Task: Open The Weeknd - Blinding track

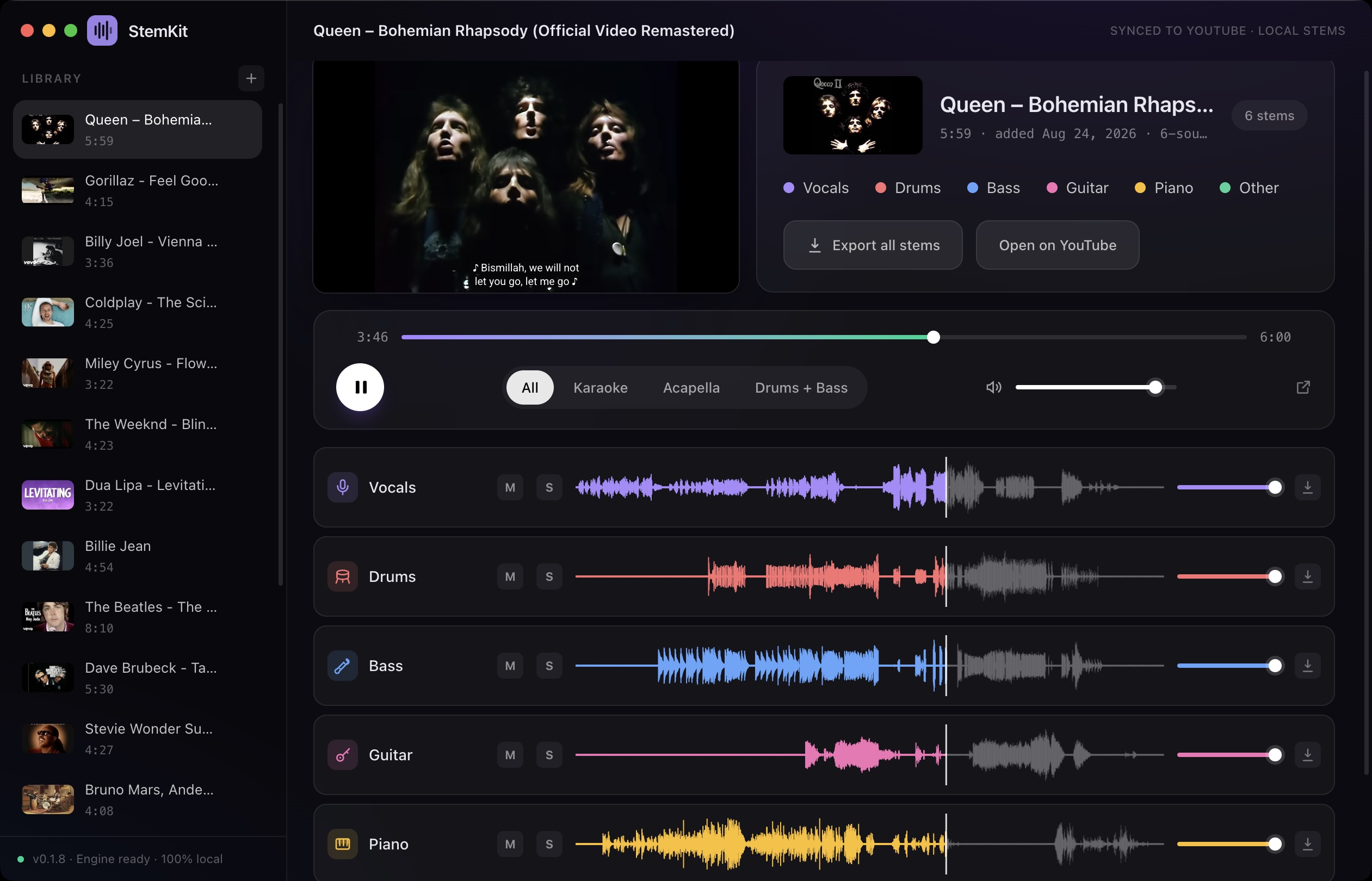Action: (137, 434)
